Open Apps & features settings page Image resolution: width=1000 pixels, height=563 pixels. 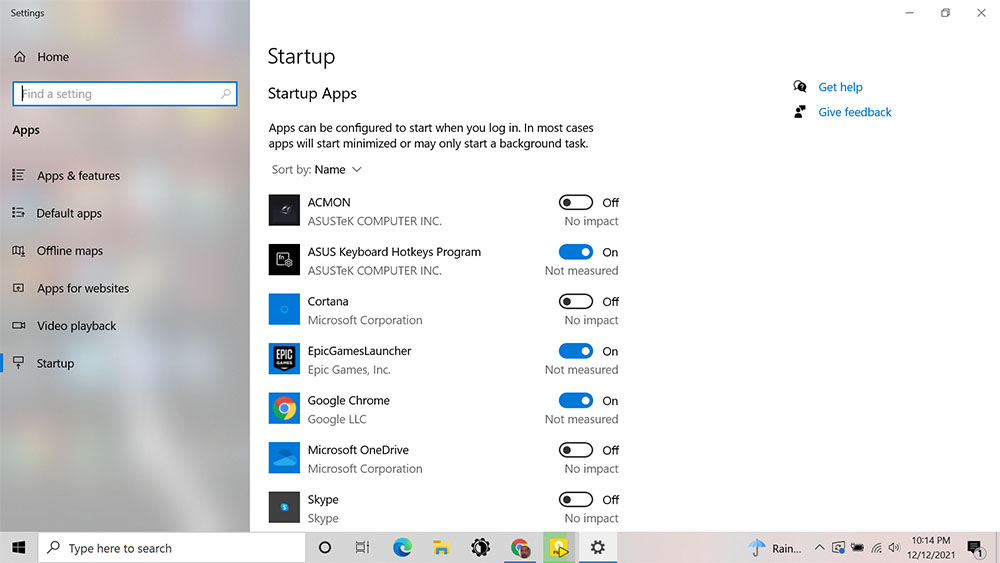coord(78,175)
